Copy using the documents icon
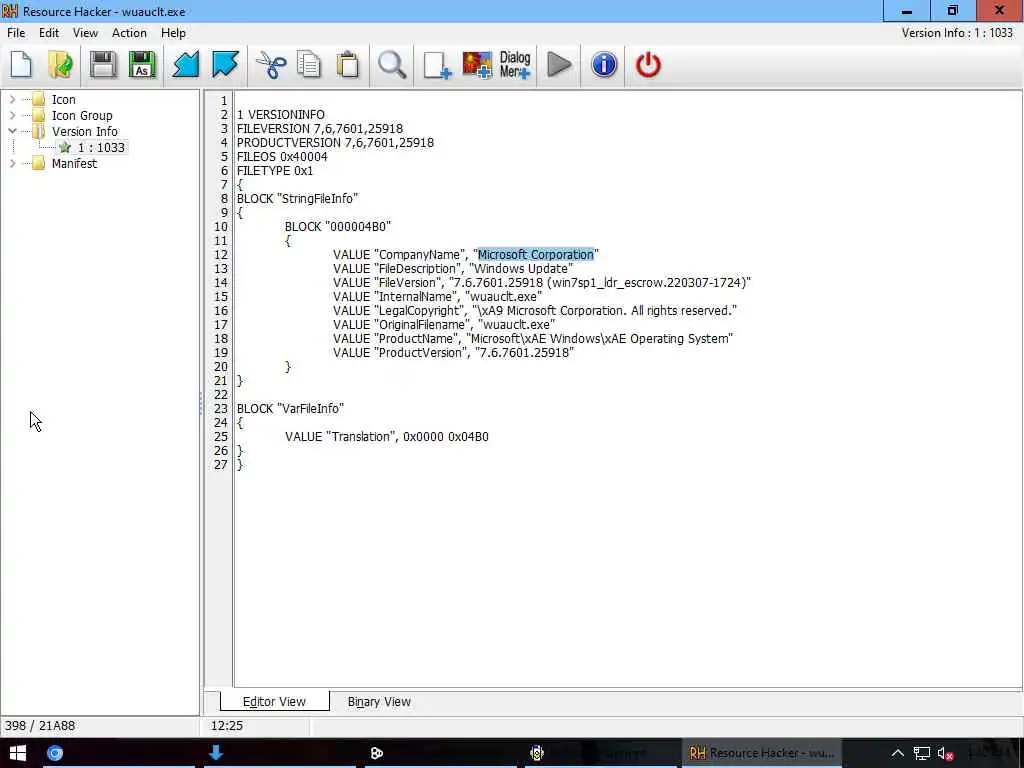The image size is (1024, 768). coord(309,65)
